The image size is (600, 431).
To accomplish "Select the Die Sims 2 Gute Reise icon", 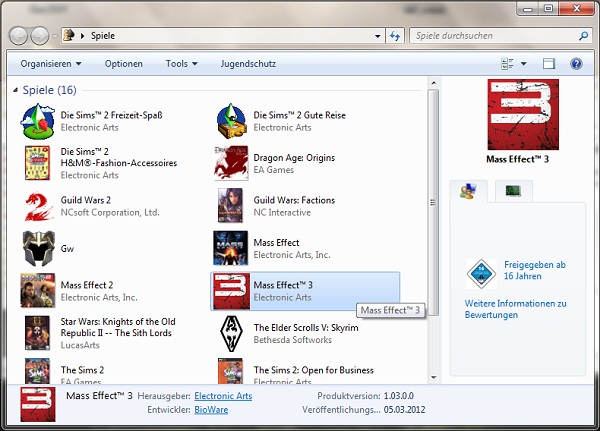I will pos(230,121).
